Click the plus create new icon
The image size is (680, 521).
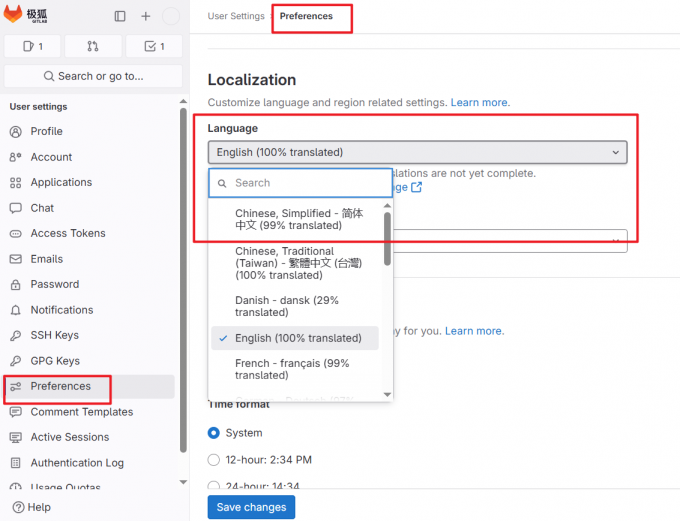point(146,16)
